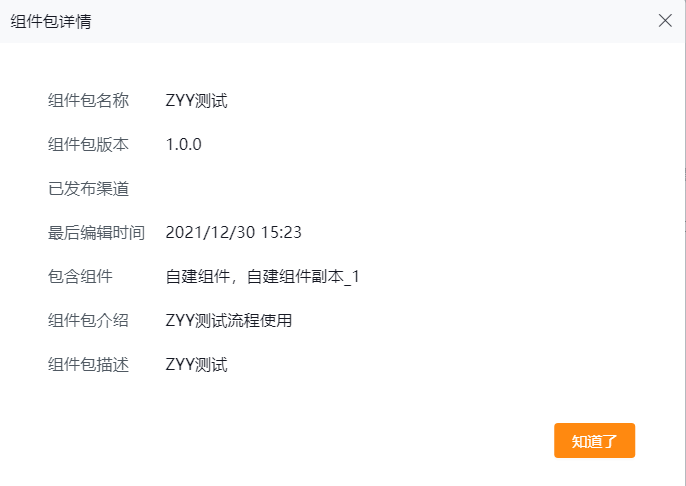Screen dimensions: 686x486
Task: Click the 组件包名称 field label
Action: click(88, 100)
